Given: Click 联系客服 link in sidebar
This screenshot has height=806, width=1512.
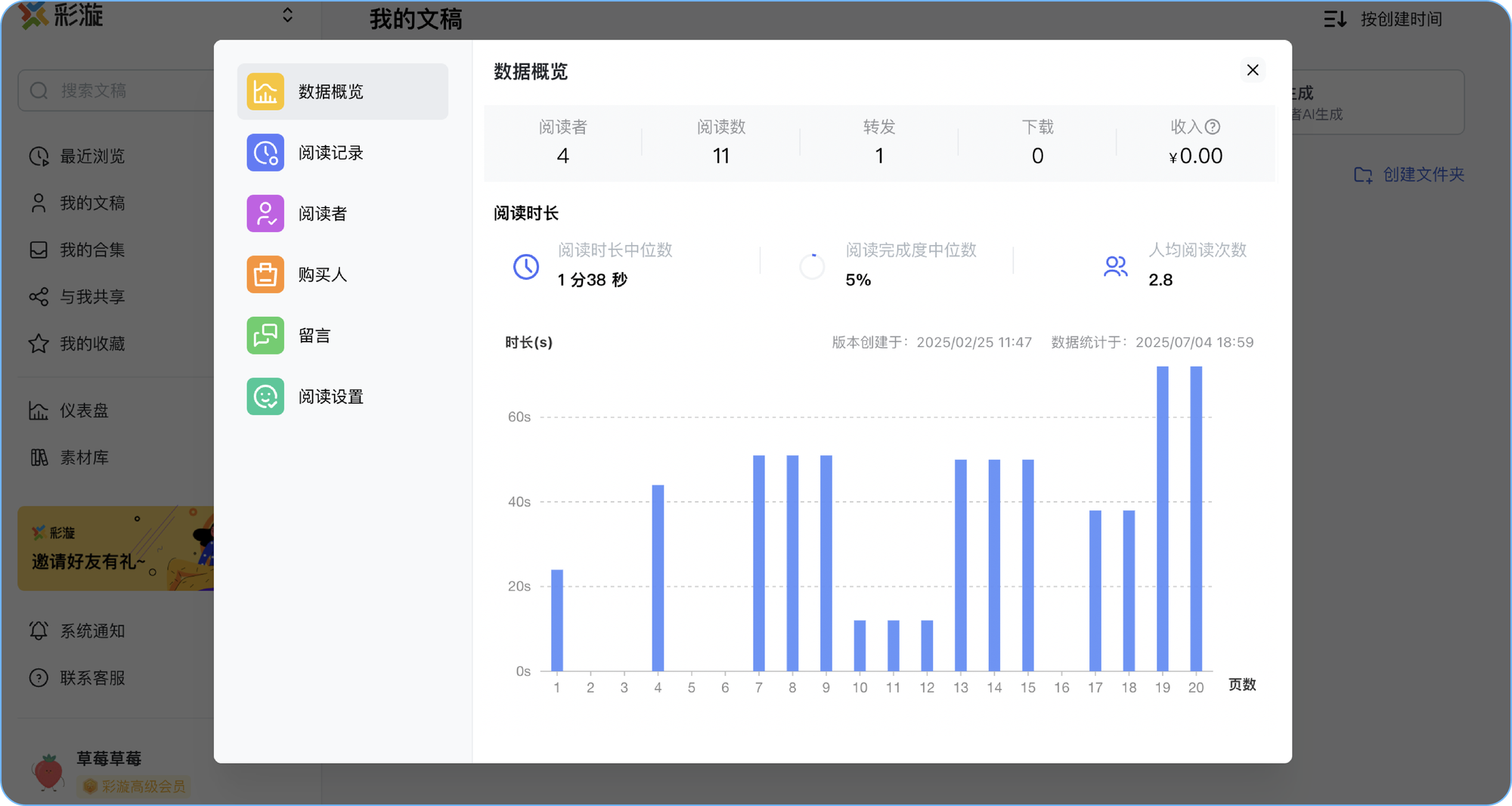Looking at the screenshot, I should [x=92, y=677].
